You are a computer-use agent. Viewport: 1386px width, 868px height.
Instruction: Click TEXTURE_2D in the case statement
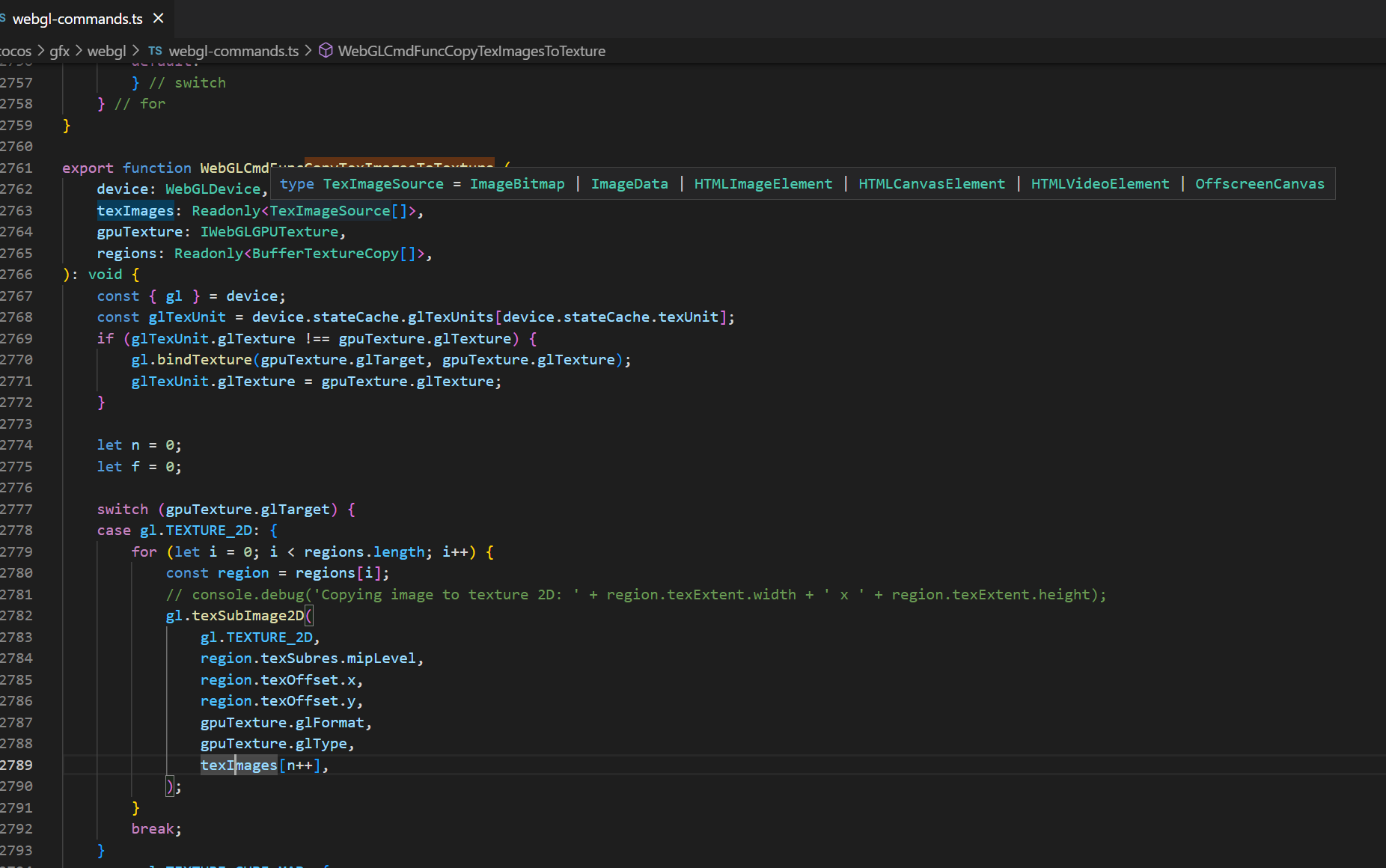click(x=209, y=531)
